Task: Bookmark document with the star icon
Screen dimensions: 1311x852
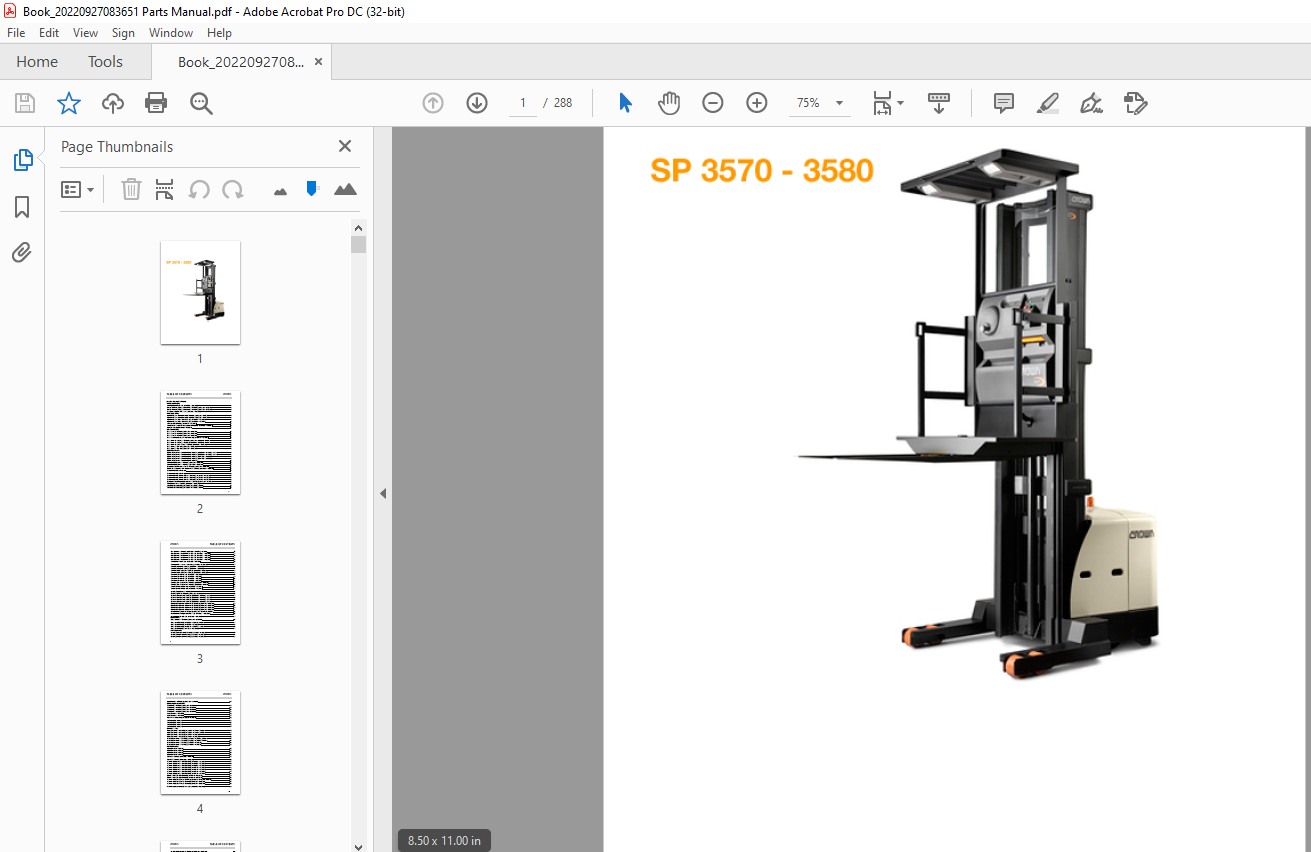Action: click(69, 103)
